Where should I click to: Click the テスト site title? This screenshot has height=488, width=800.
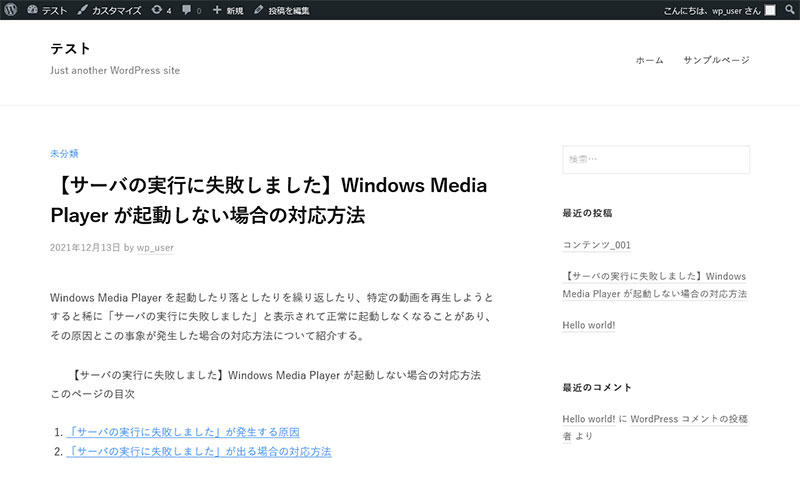(70, 48)
